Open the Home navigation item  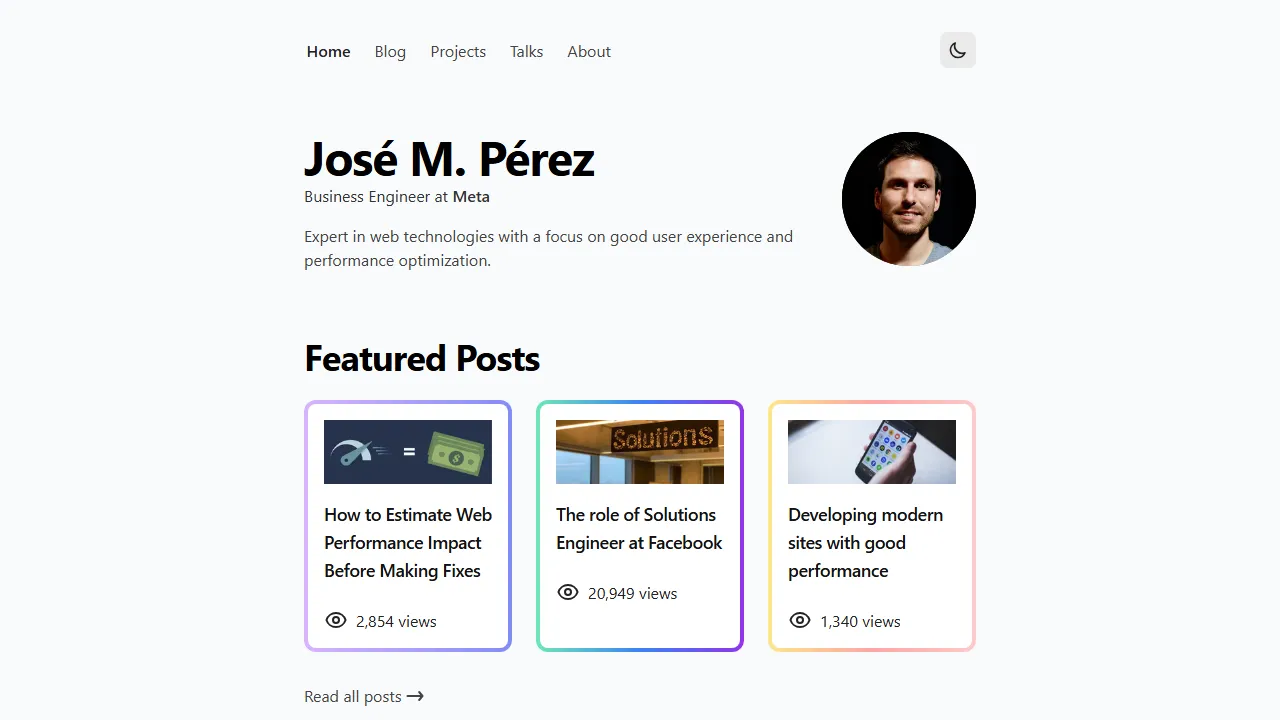click(328, 51)
